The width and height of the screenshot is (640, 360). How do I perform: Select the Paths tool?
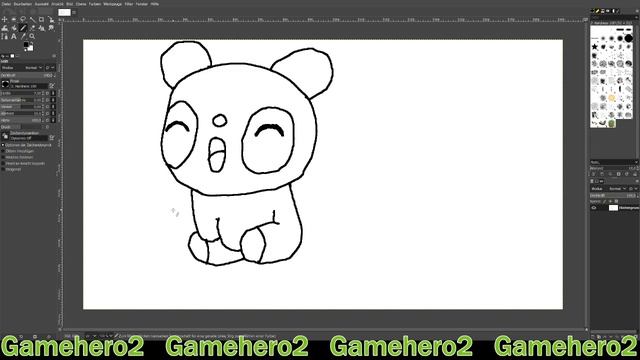pos(4,37)
